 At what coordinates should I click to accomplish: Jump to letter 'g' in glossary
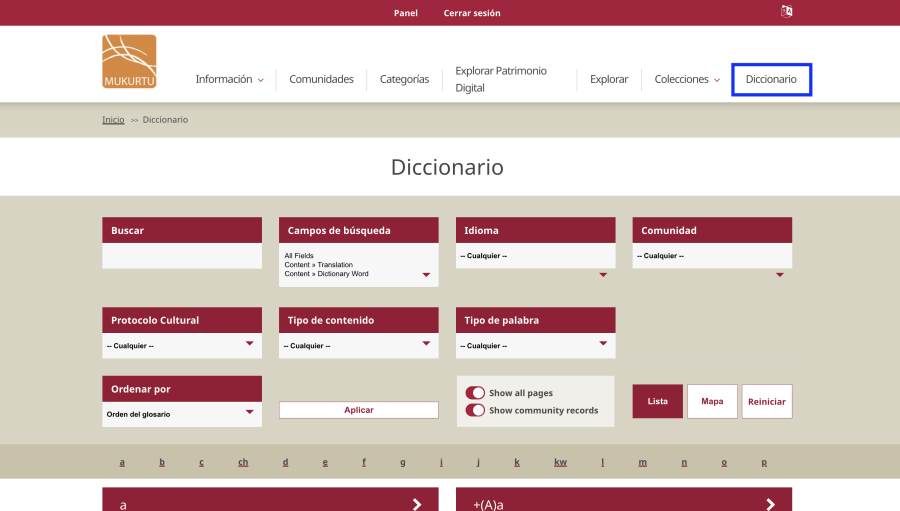click(x=403, y=462)
